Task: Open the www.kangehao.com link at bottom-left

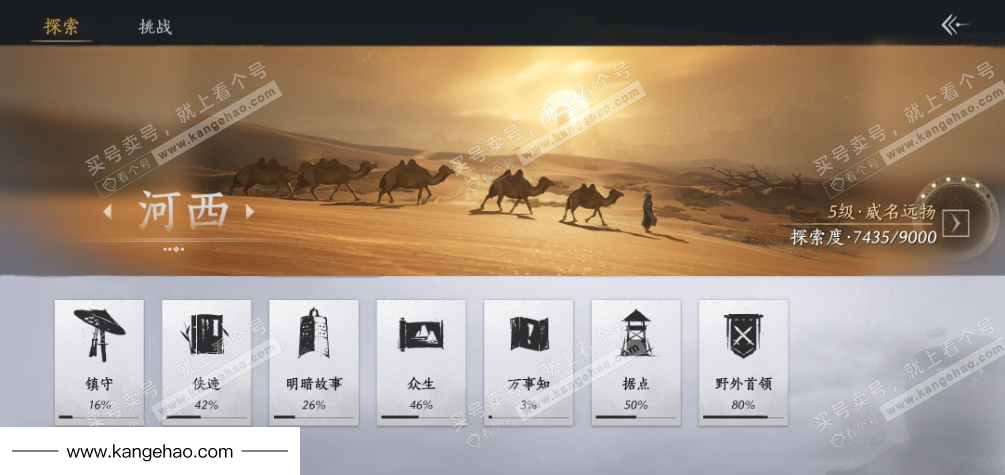Action: pyautogui.click(x=150, y=452)
